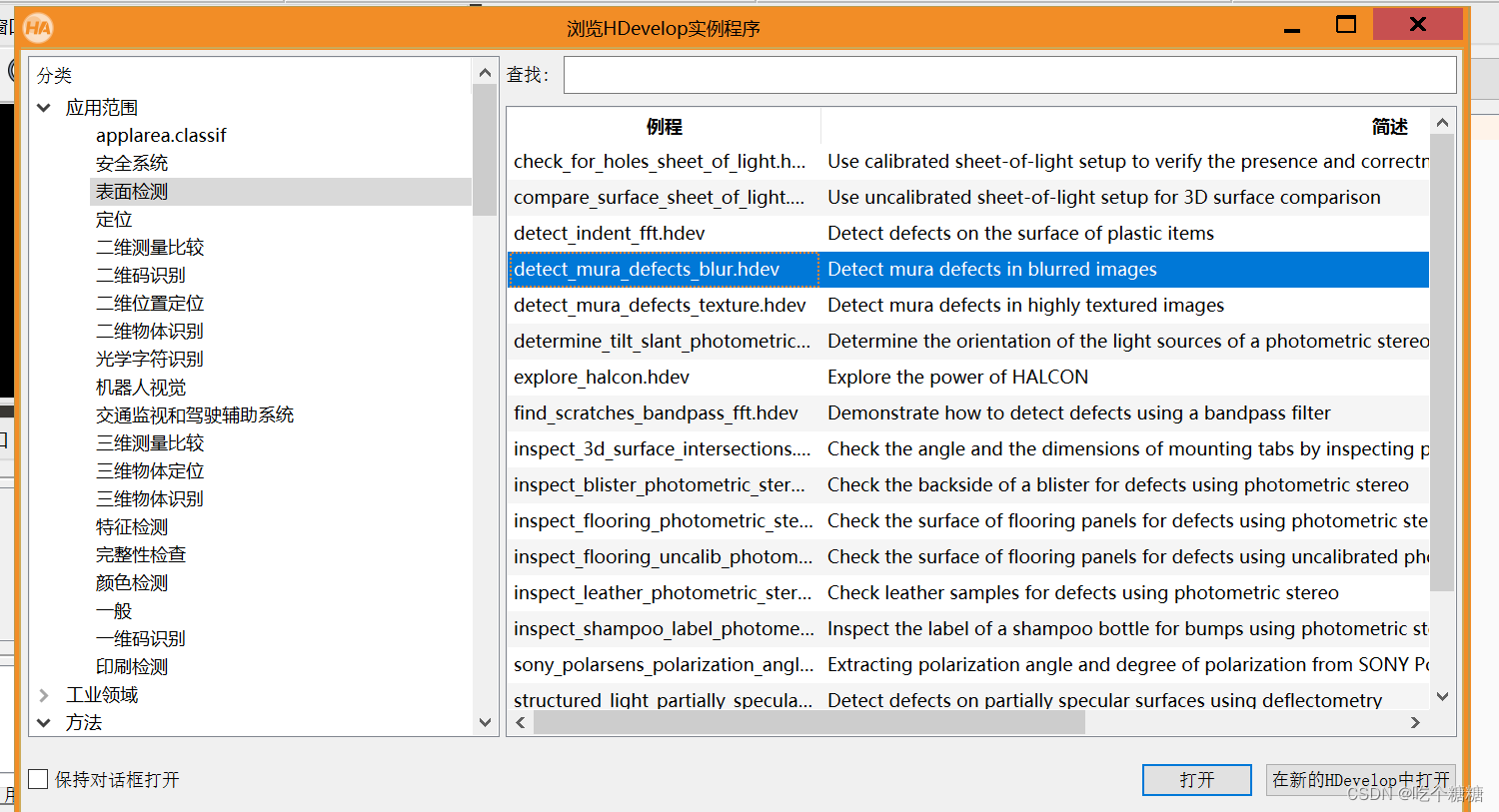
Task: Select find_scratches_bandpass_fft.hdev example
Action: (656, 413)
